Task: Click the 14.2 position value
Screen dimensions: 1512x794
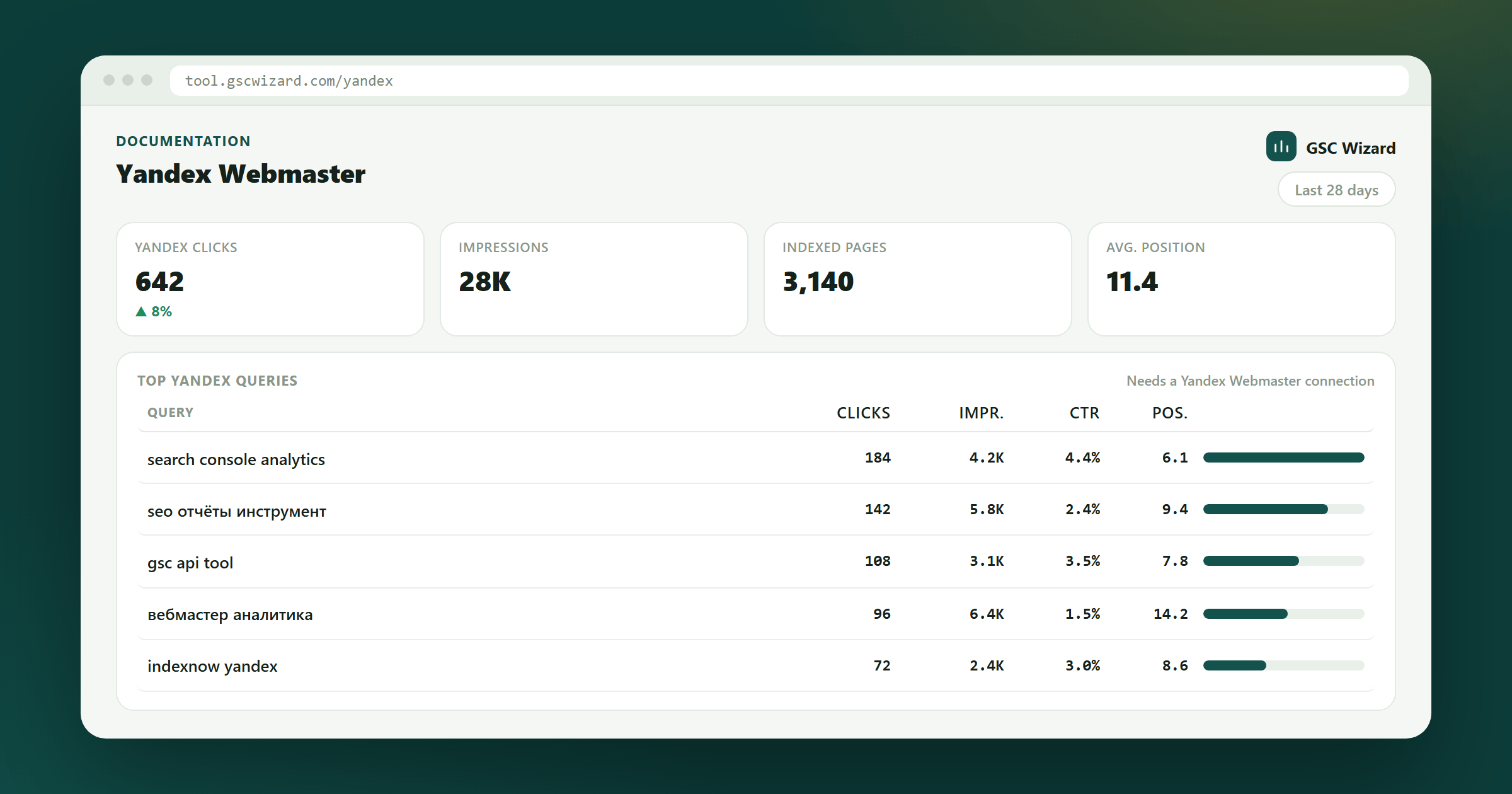Action: coord(1171,614)
